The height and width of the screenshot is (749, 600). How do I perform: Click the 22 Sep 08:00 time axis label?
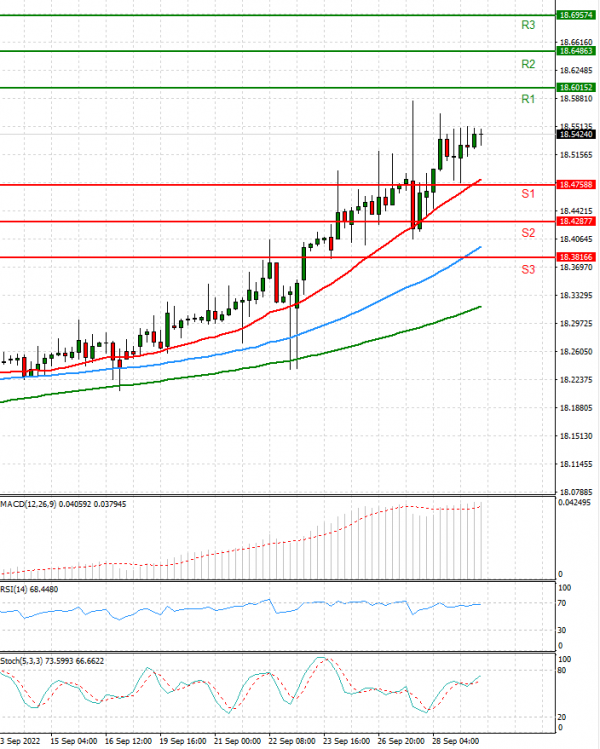click(x=292, y=741)
